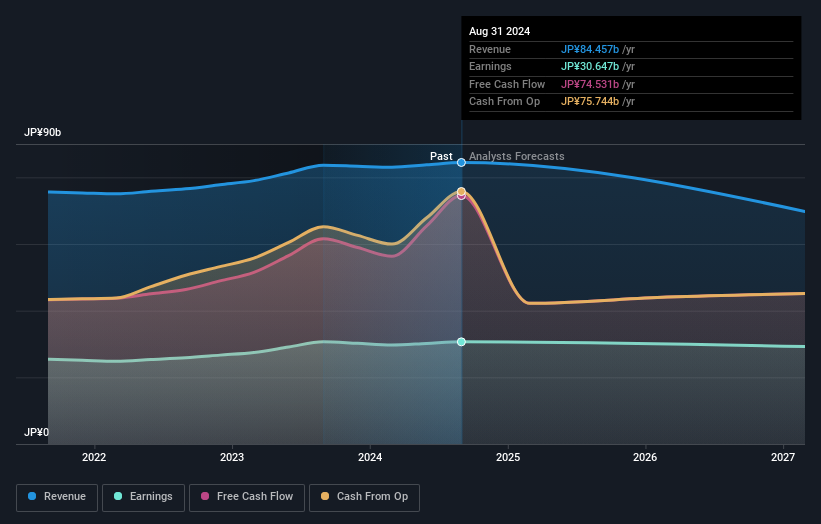821x524 pixels.
Task: Click the JP¥75.744b cash from op value
Action: pyautogui.click(x=590, y=102)
